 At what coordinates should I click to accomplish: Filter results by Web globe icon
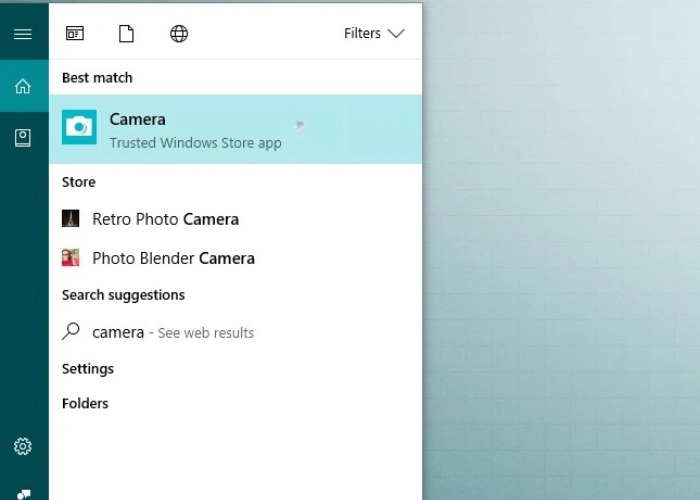179,34
